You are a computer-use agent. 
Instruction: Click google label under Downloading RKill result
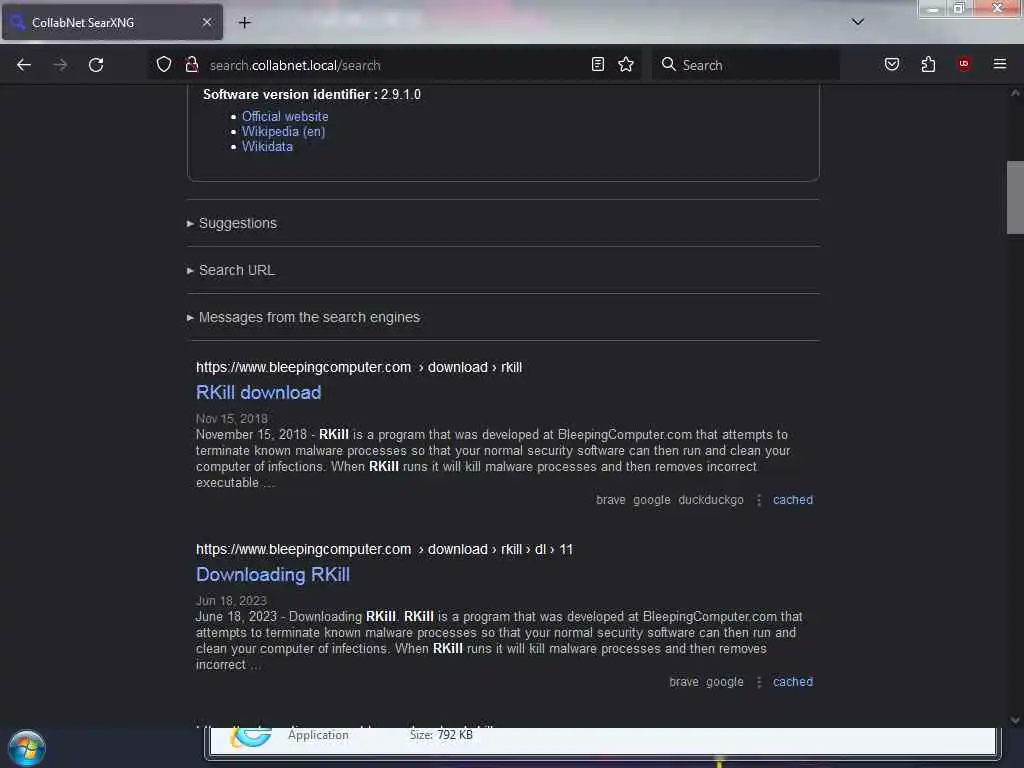724,682
